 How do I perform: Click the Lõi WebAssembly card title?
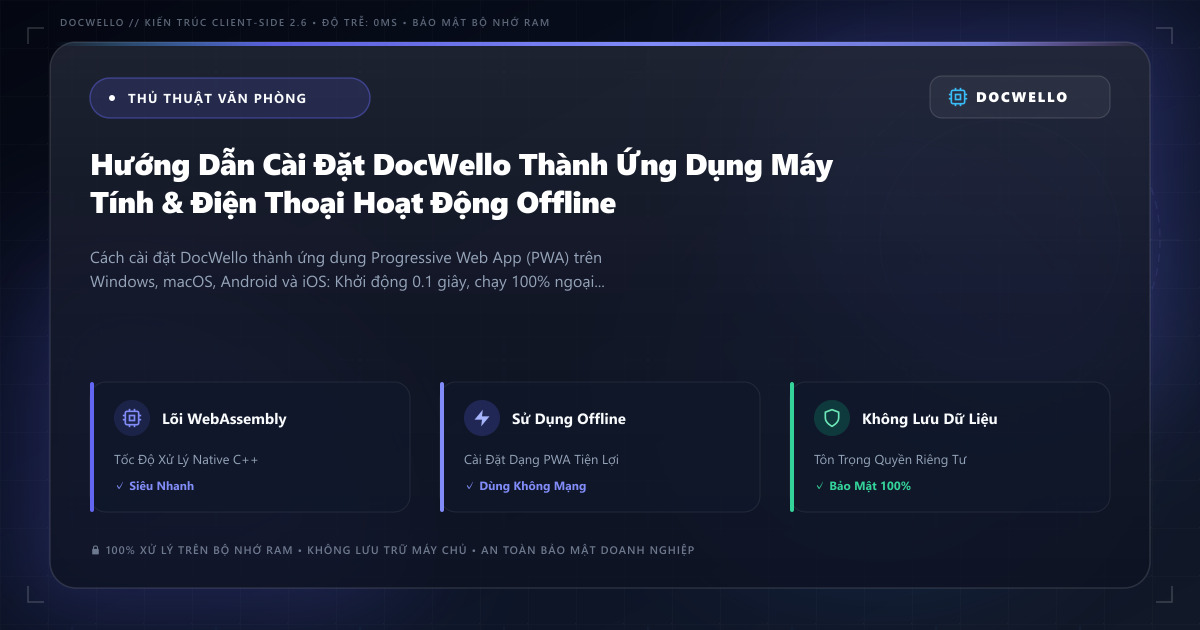pyautogui.click(x=224, y=419)
